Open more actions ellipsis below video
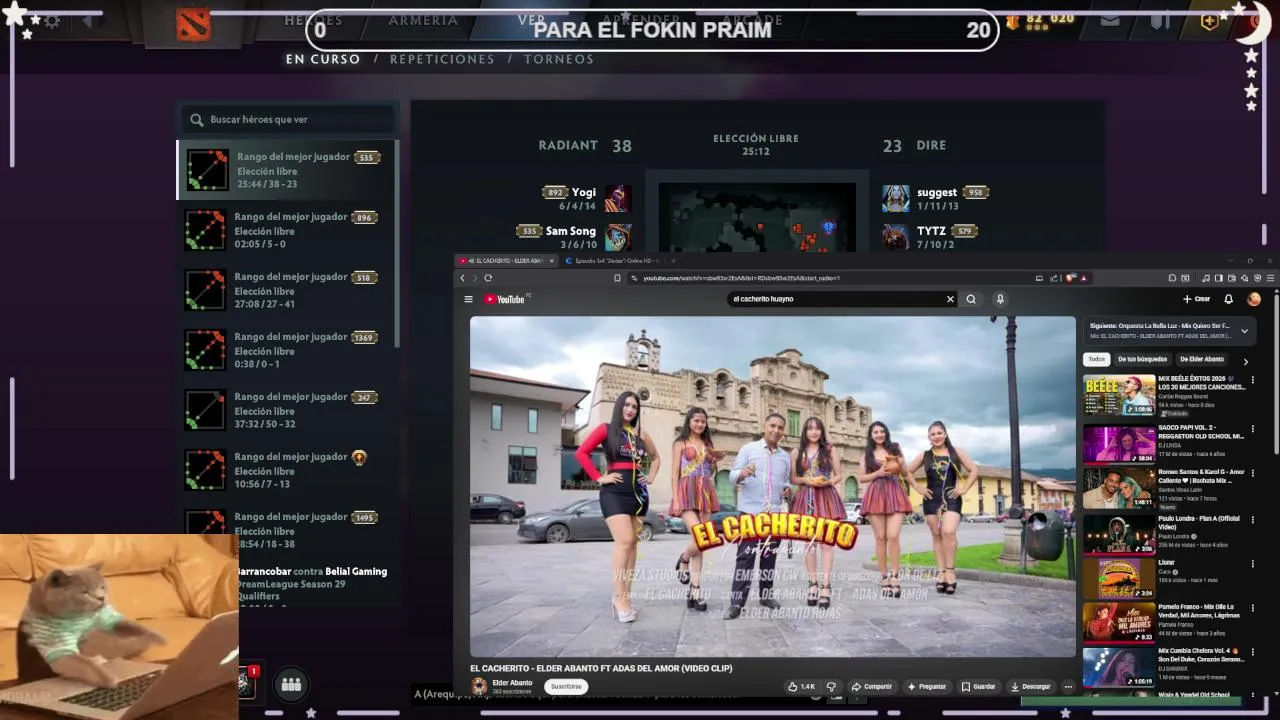1280x720 pixels. [1068, 687]
